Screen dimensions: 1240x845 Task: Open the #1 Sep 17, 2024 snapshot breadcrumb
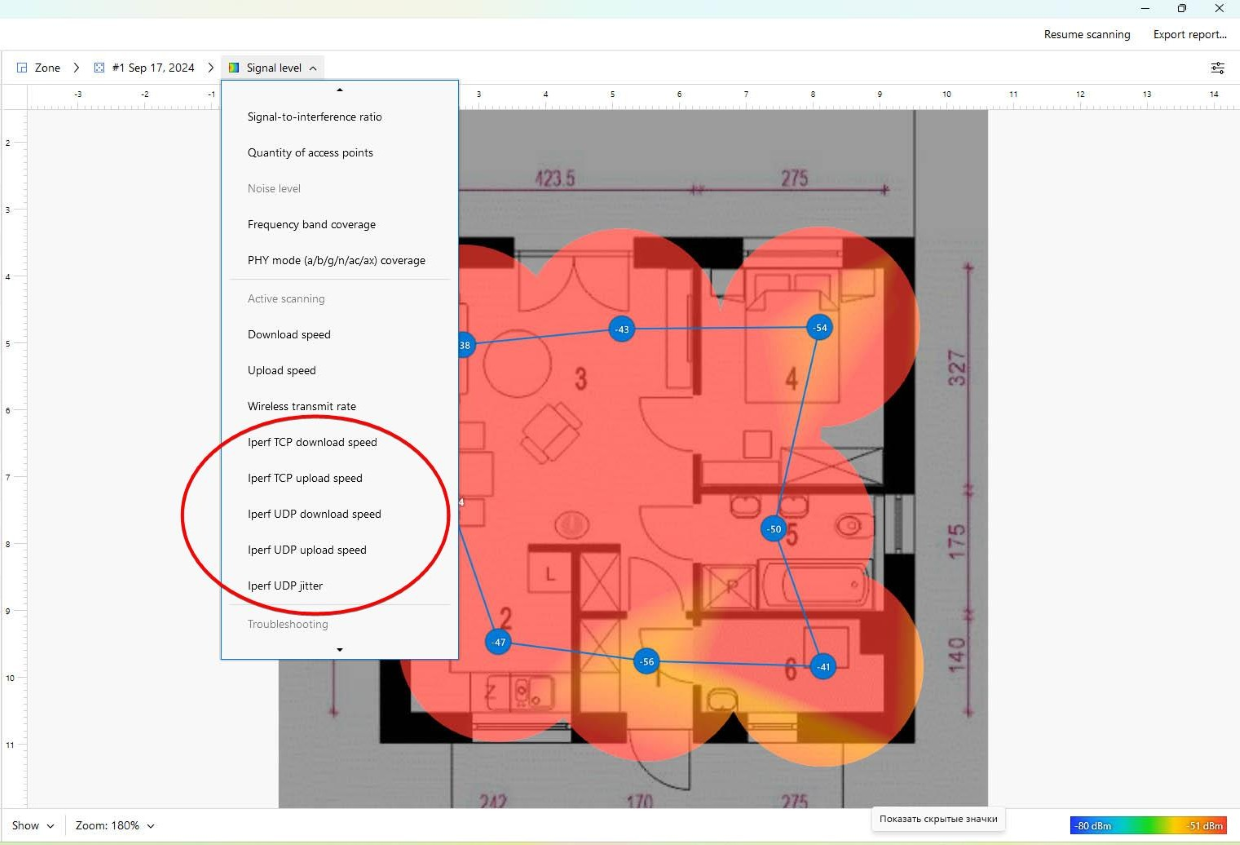pos(144,68)
